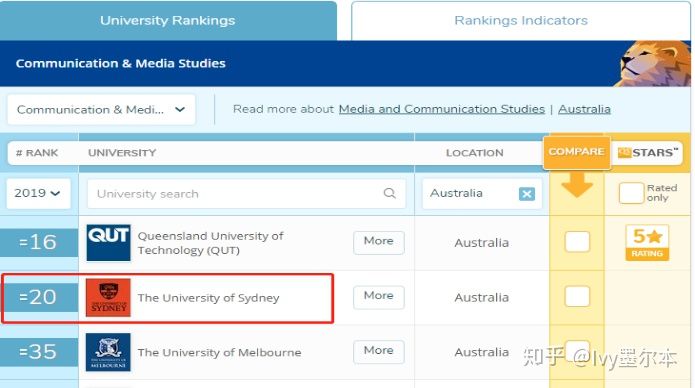Select the QS STARS column button

[647, 153]
